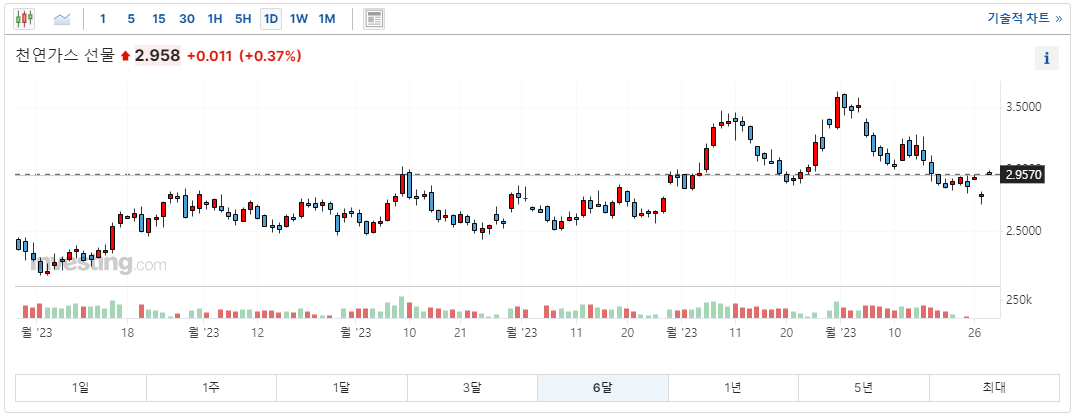Click the date label 18

coord(127,333)
